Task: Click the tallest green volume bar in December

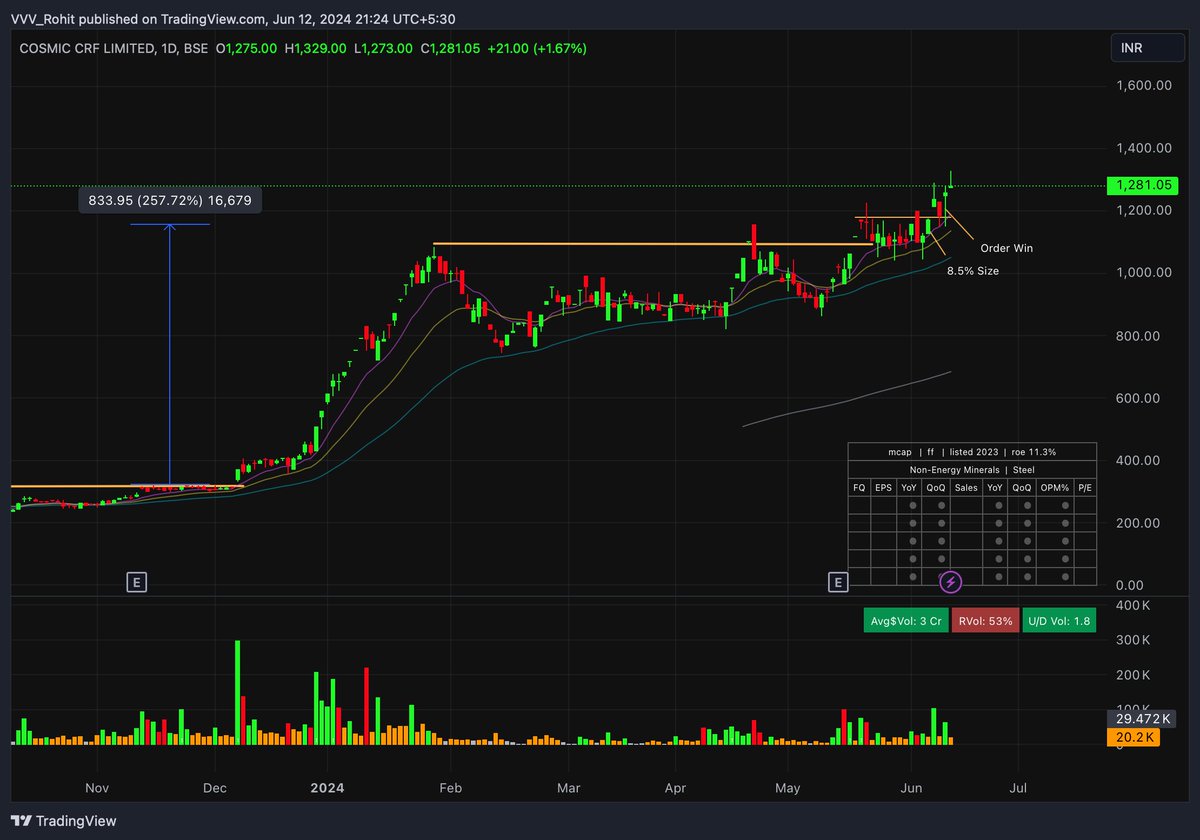Action: click(238, 693)
